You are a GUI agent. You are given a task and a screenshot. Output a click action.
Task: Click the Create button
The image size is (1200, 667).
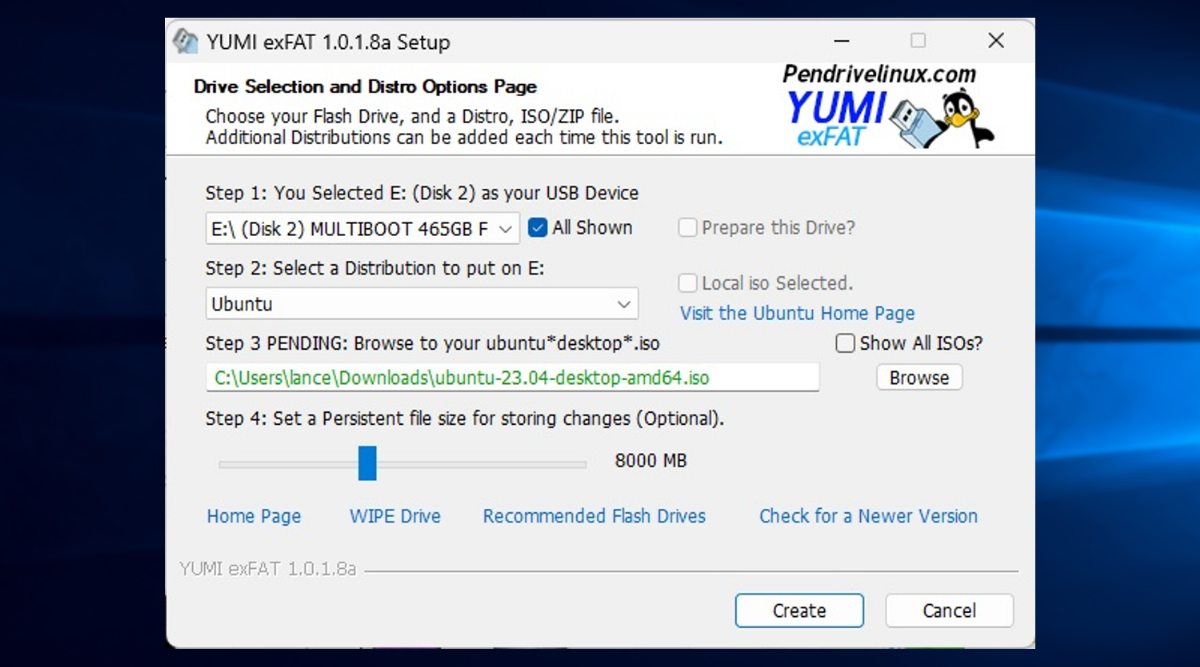(x=799, y=611)
